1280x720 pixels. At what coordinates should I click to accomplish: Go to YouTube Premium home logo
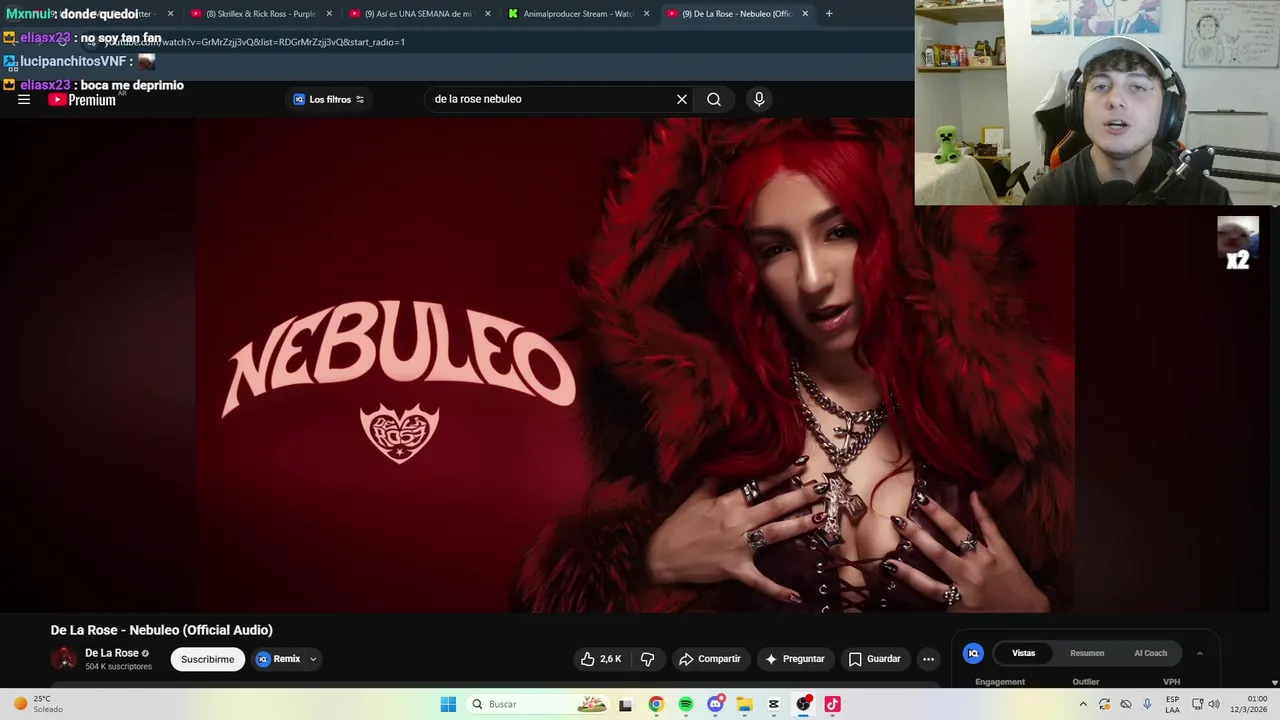coord(82,99)
